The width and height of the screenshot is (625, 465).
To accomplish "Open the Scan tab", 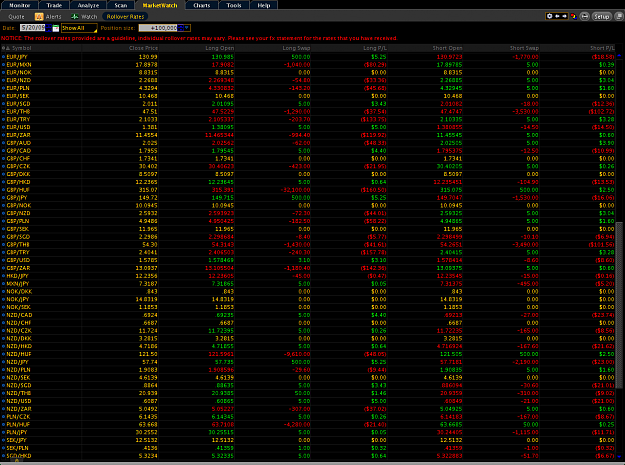I will coord(121,5).
